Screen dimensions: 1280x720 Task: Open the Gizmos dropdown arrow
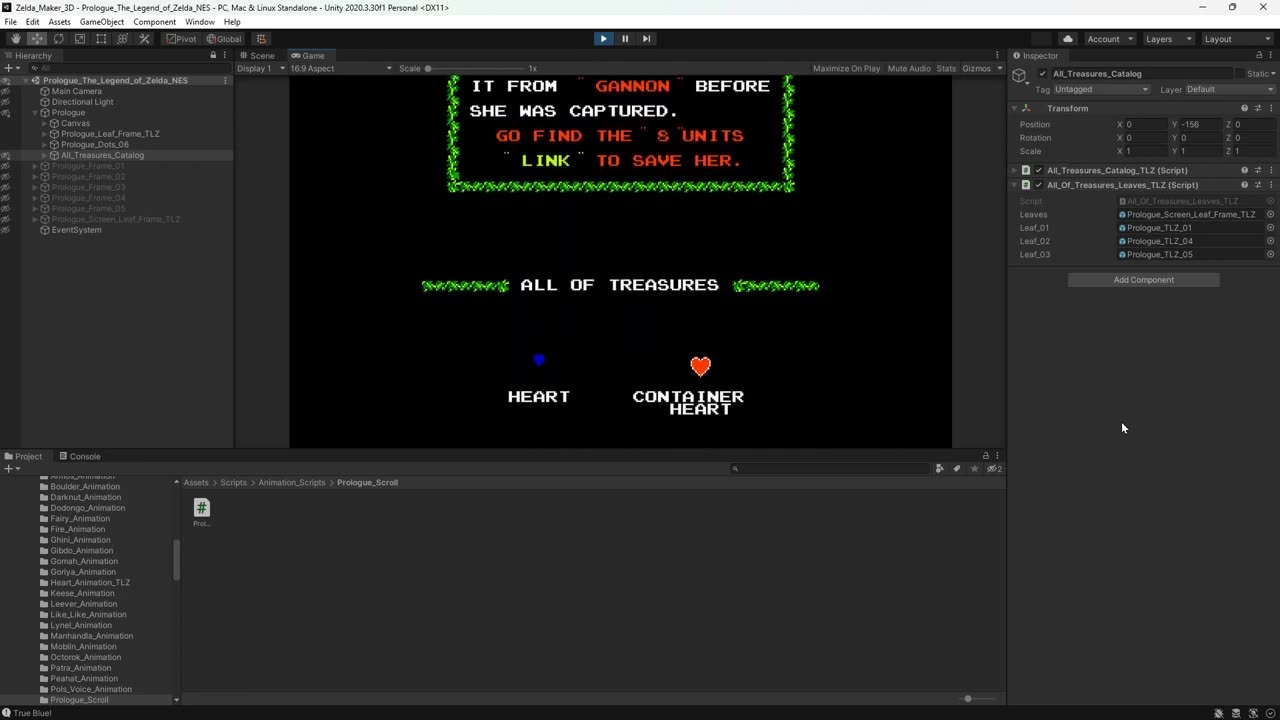(999, 69)
